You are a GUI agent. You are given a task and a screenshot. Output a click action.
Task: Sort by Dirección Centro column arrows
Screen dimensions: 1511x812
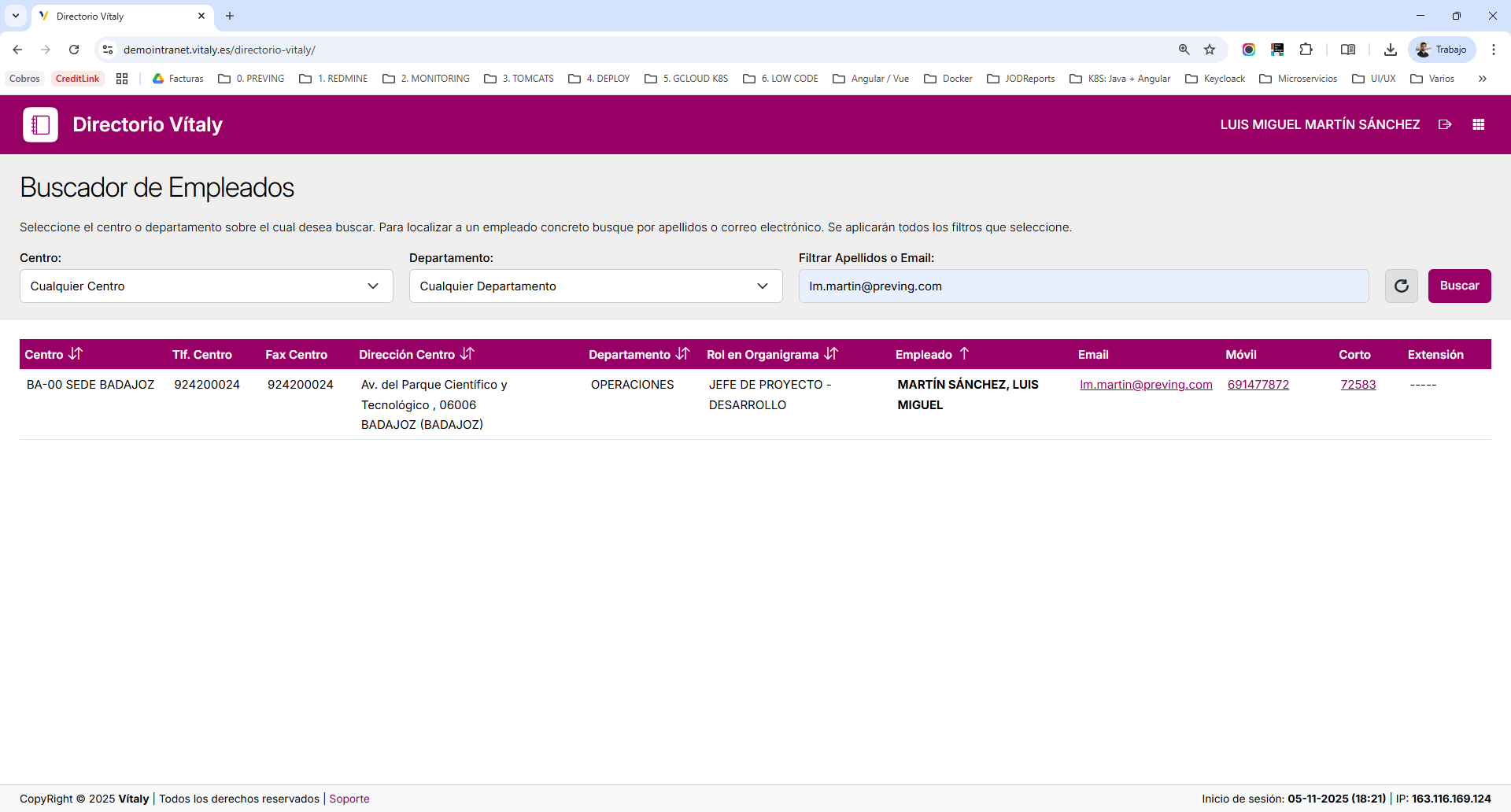tap(467, 354)
